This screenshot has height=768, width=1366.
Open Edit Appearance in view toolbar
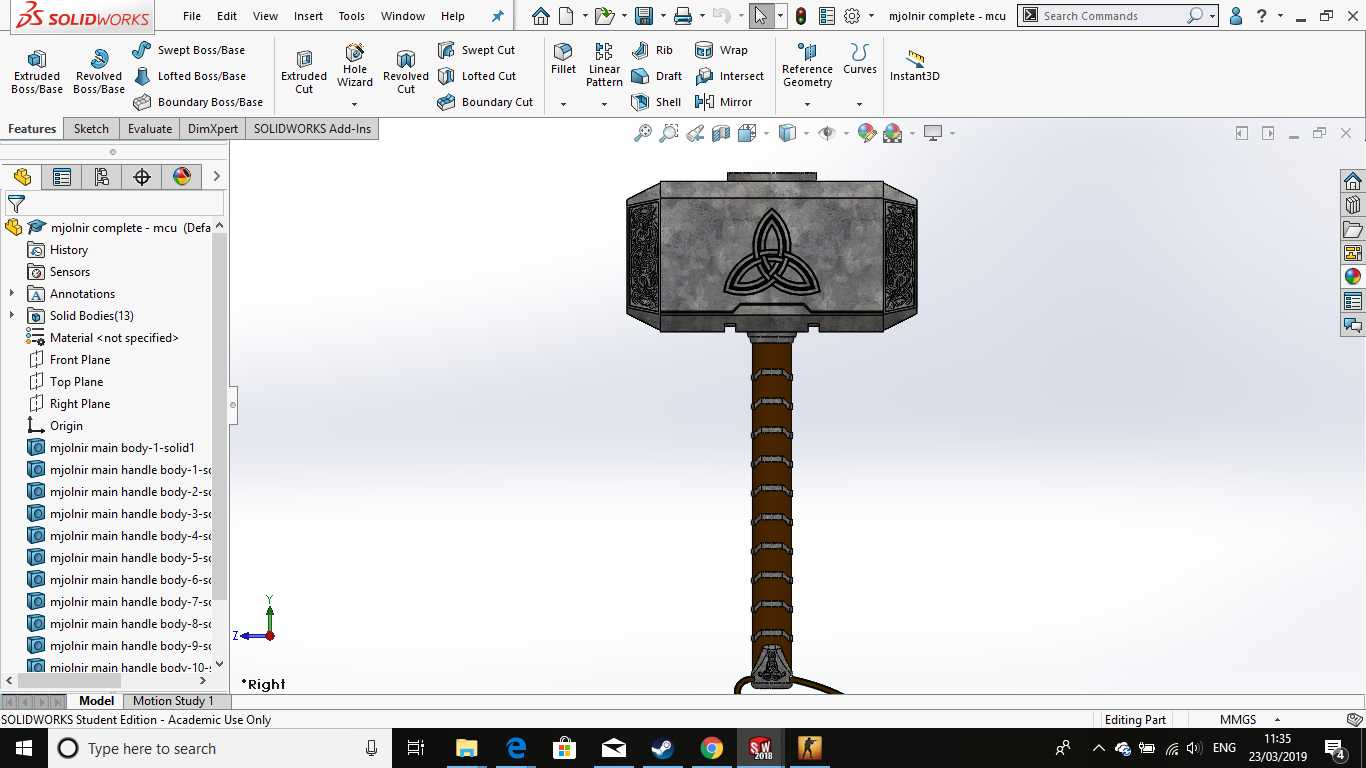tap(867, 133)
